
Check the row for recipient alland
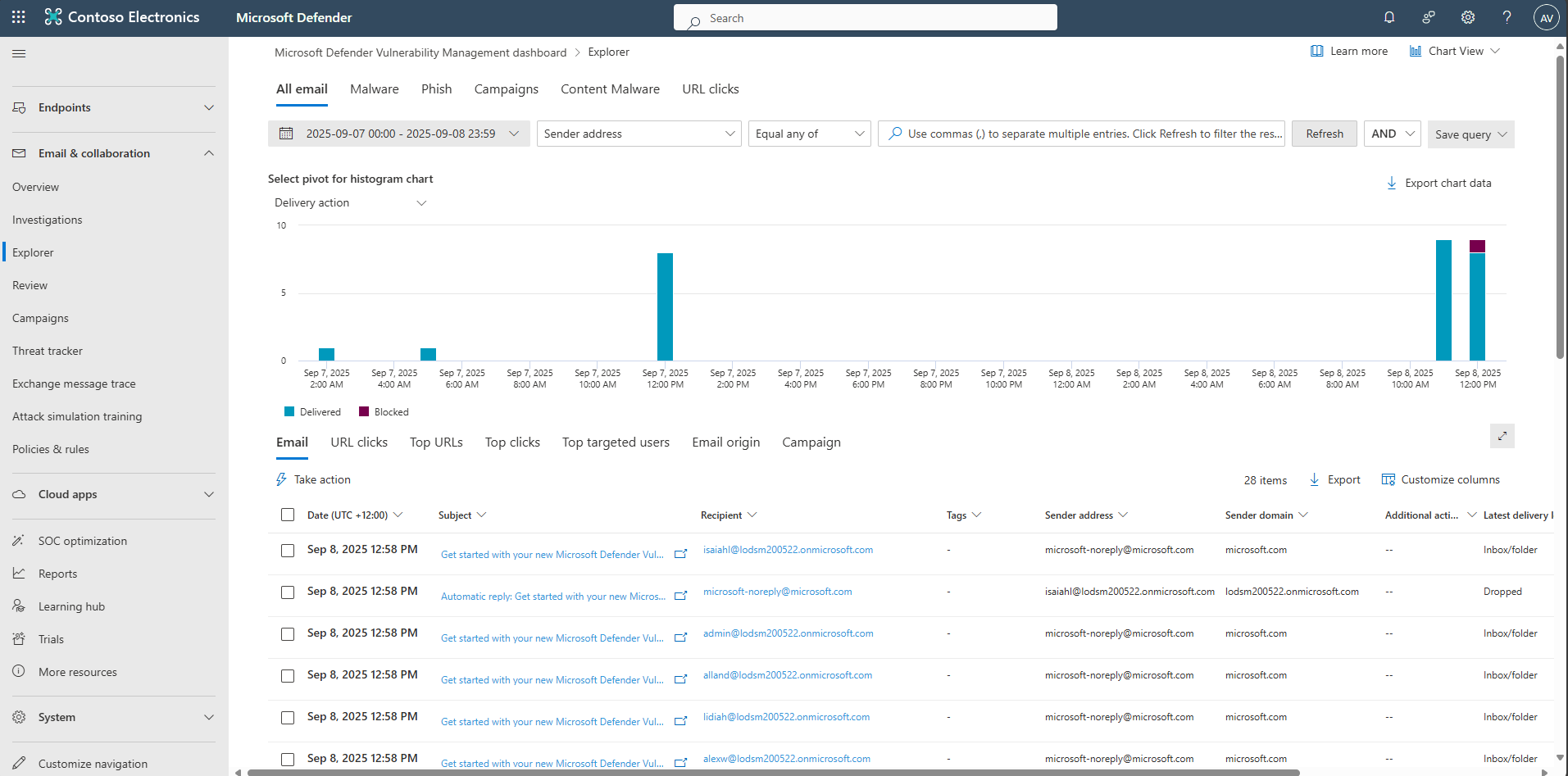point(288,676)
